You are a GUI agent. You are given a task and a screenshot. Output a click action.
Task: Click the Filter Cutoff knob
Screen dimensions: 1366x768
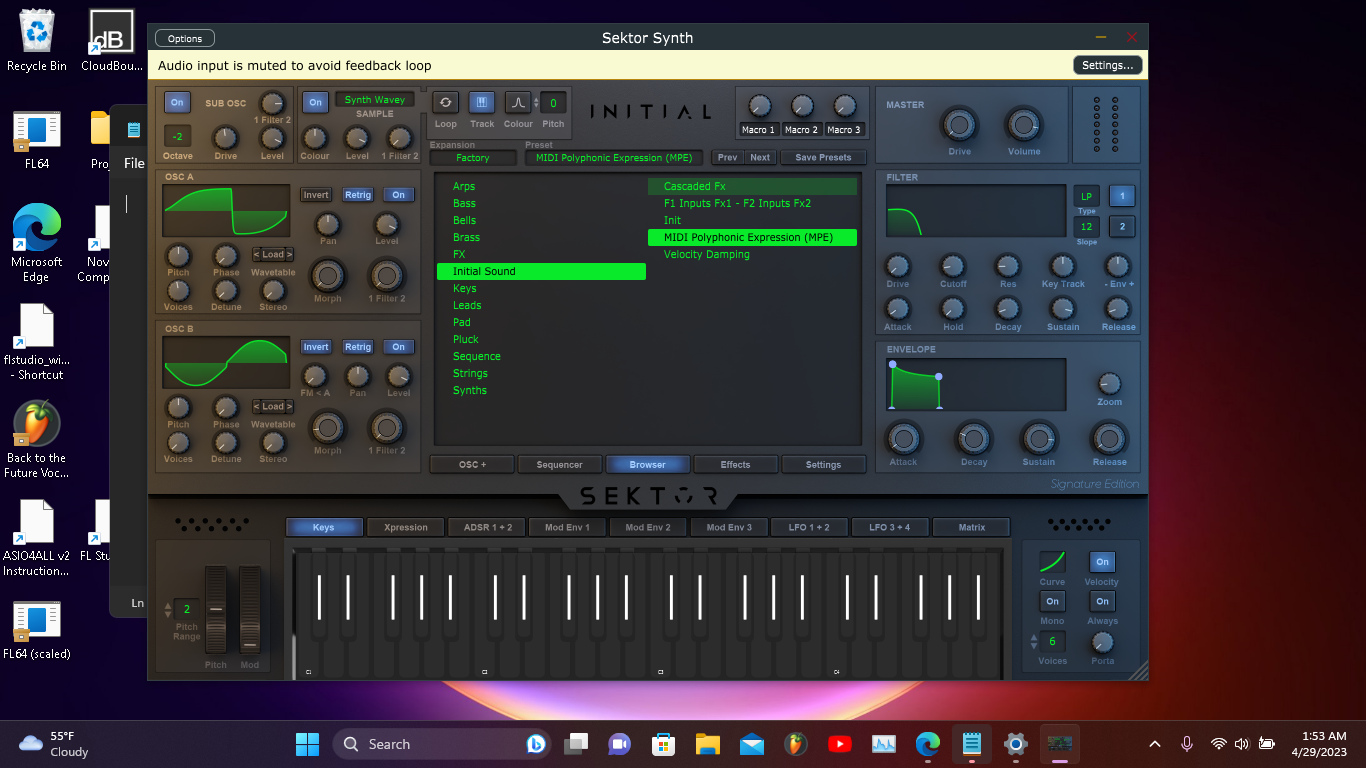953,266
